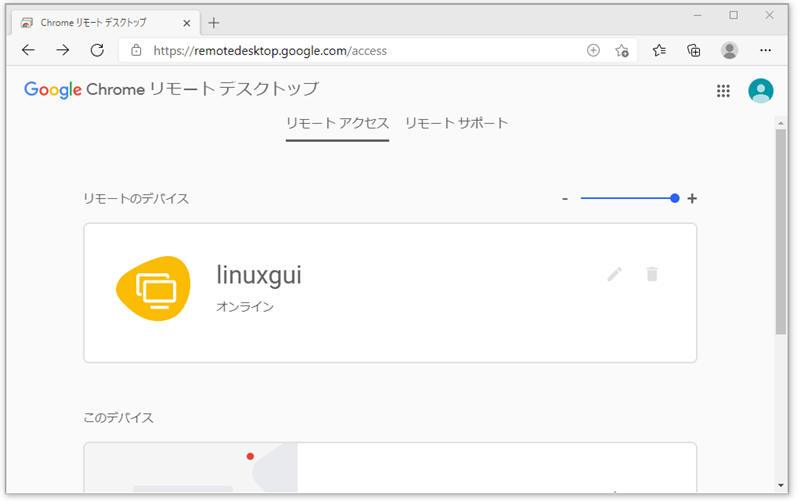Viewport: 800px width, 501px height.
Task: Open the browser settings and more menu
Action: click(765, 50)
